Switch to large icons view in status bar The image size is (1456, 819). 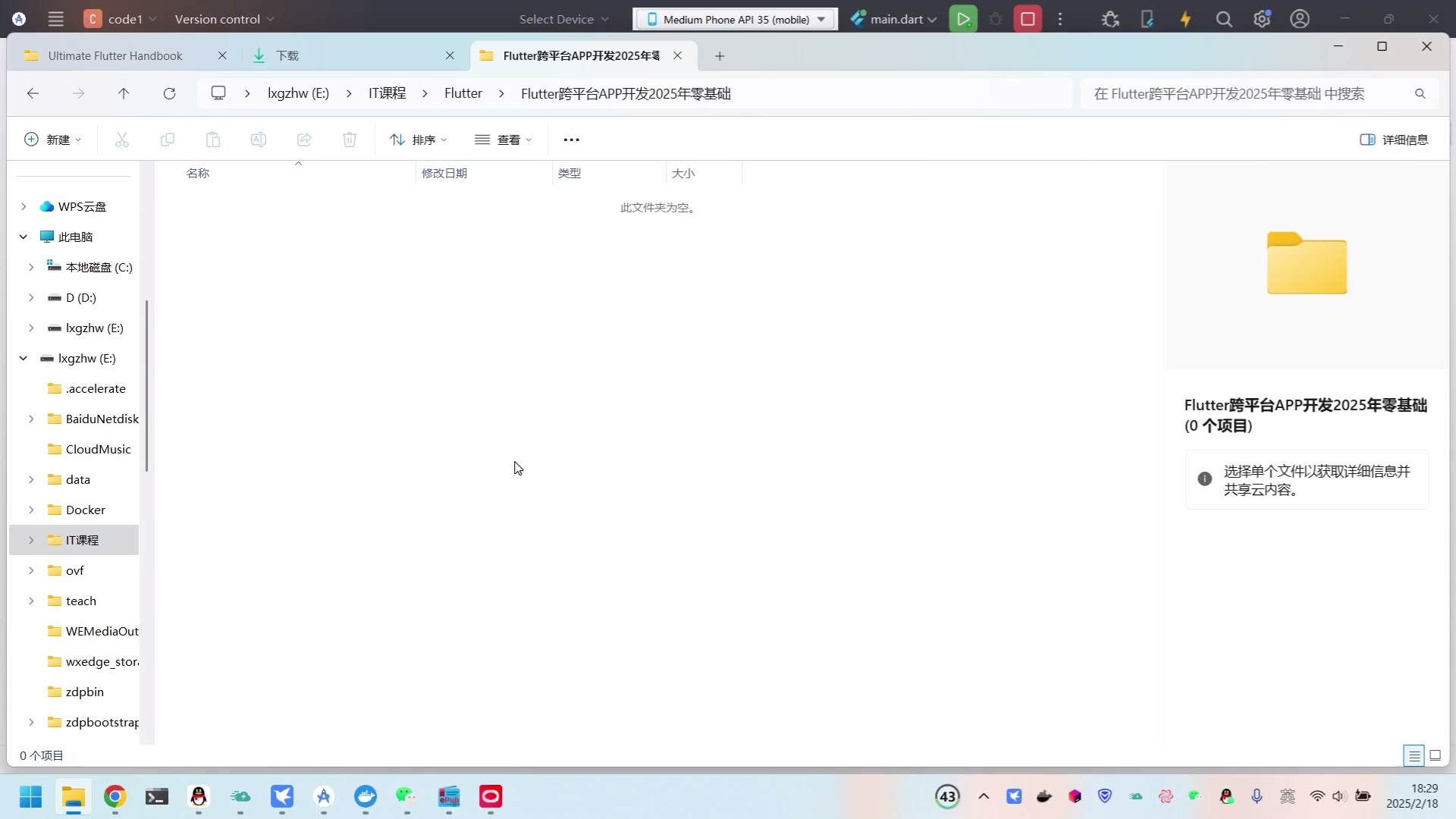click(x=1437, y=755)
